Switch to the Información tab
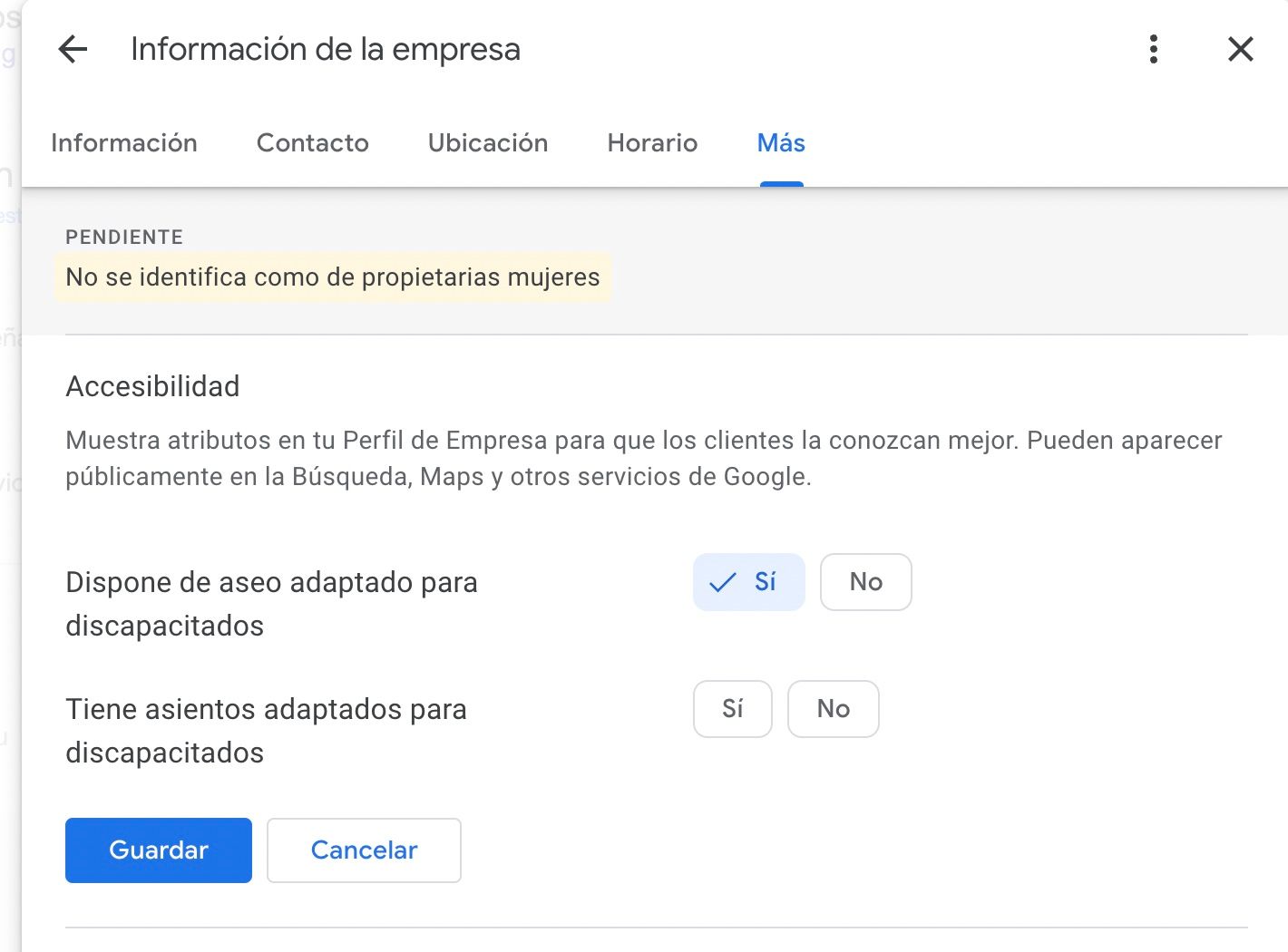Viewport: 1288px width, 952px height. tap(124, 143)
